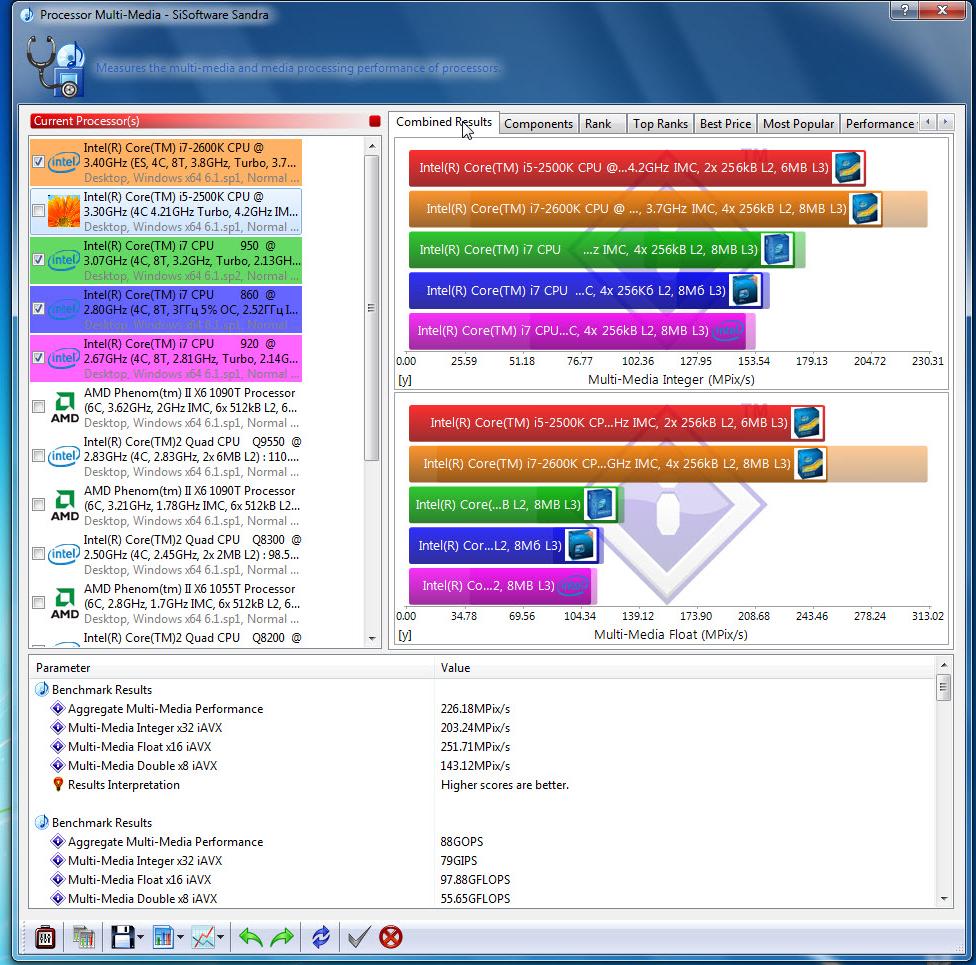976x965 pixels.
Task: Check the Core2 Quad Q8300 checkbox
Action: (x=38, y=553)
